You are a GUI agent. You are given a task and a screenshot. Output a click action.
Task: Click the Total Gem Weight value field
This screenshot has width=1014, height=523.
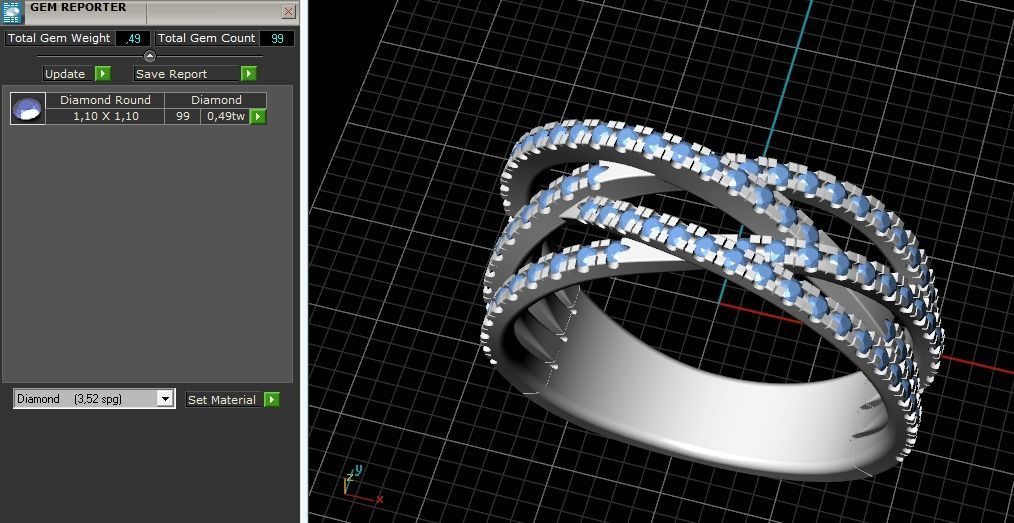(x=133, y=38)
